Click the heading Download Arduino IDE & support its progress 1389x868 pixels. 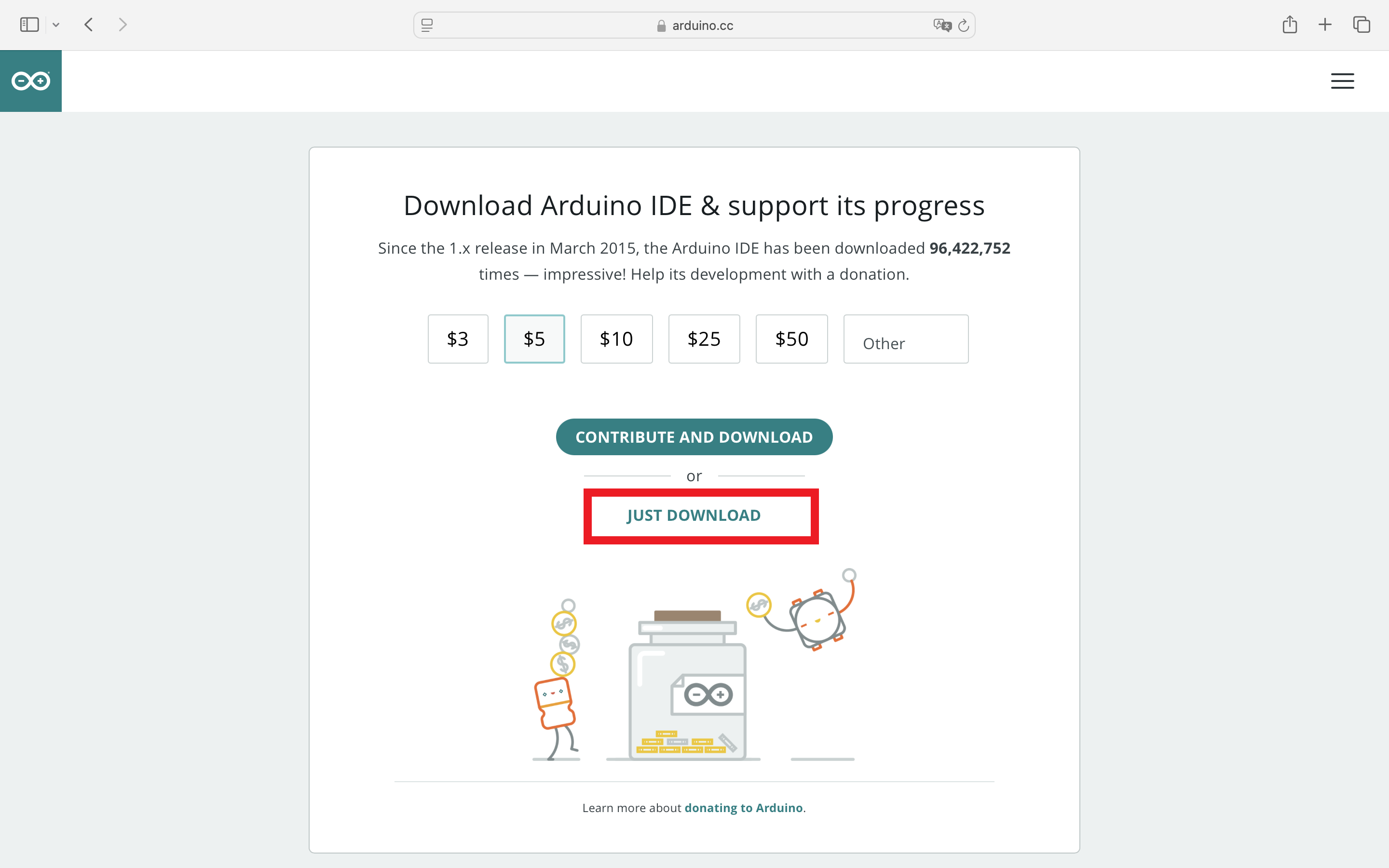[694, 205]
